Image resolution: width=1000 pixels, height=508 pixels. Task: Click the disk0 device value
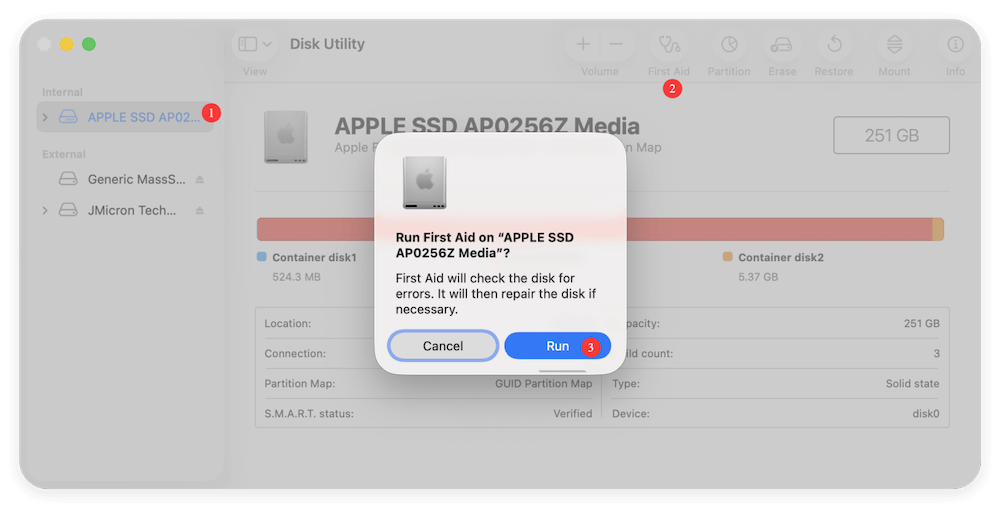[x=925, y=414]
